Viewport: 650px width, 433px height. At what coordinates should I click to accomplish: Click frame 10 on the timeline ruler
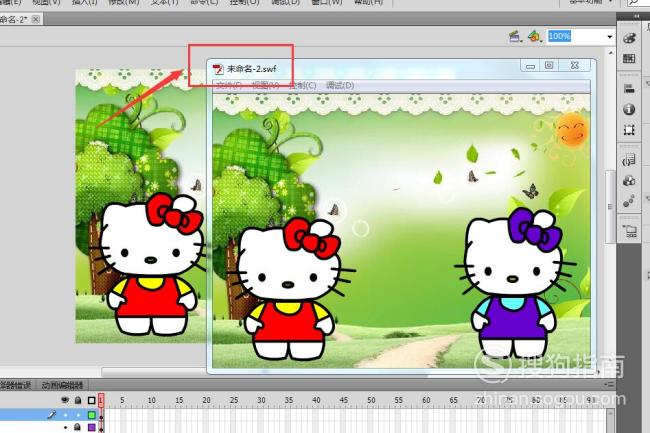(152, 400)
